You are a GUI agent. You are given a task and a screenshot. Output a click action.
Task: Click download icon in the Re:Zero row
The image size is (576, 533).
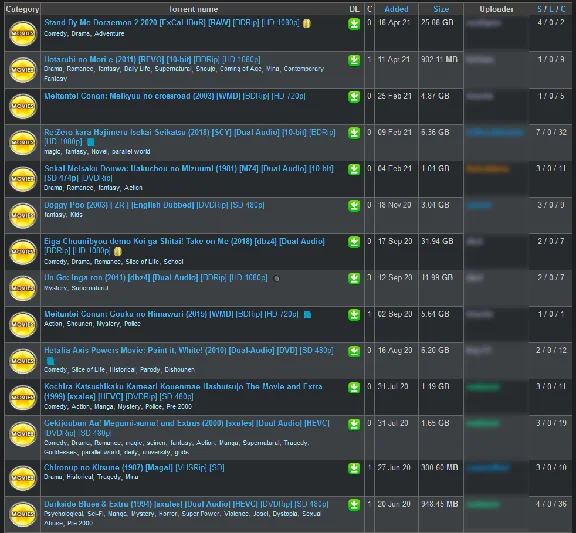[x=354, y=133]
